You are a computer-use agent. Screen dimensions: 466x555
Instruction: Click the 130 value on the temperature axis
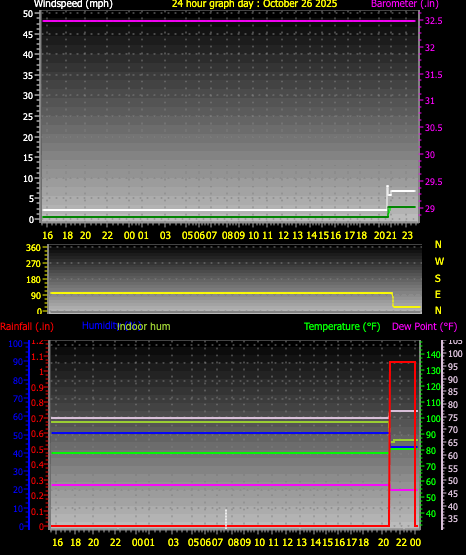tap(433, 371)
